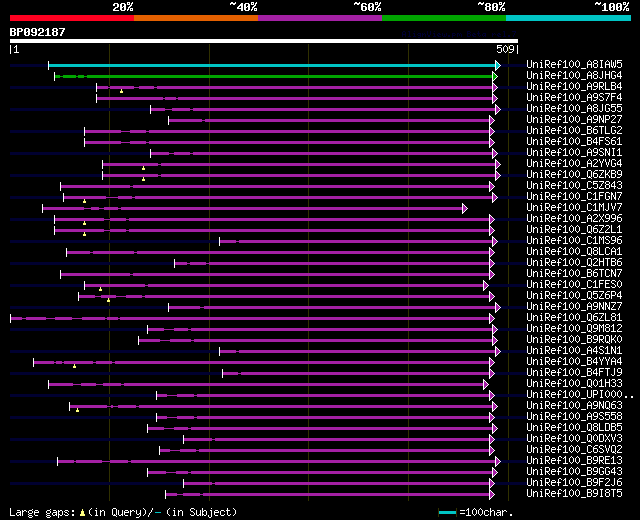
Task: Click the yellow gap marker under C1FES0
Action: 100,289
